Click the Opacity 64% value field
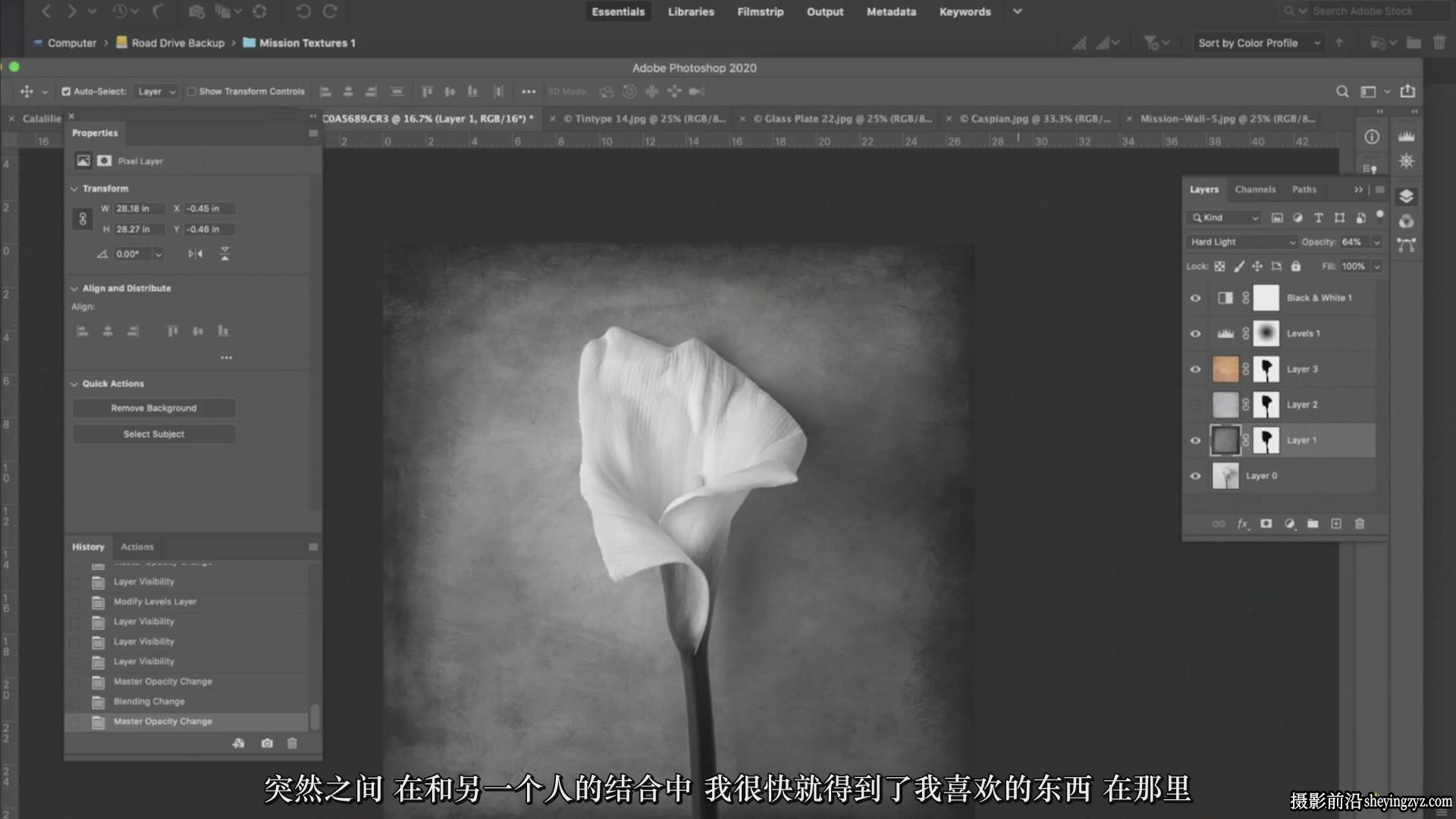 [x=1354, y=242]
